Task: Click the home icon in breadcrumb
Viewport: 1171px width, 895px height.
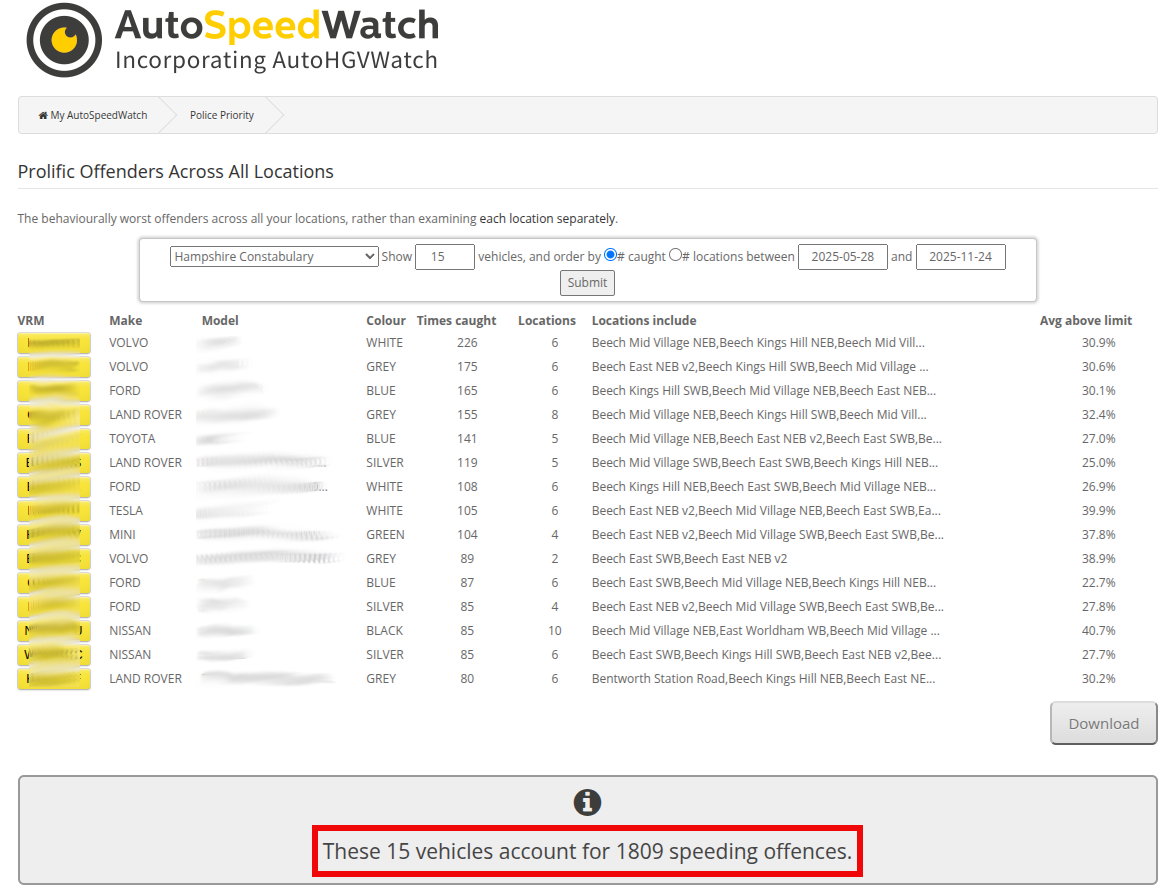Action: coord(43,116)
